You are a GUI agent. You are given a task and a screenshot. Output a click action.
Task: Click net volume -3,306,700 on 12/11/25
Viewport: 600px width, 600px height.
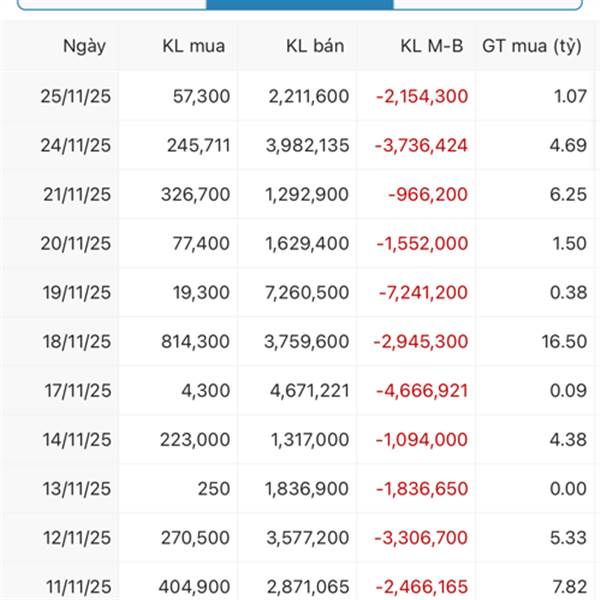(421, 537)
